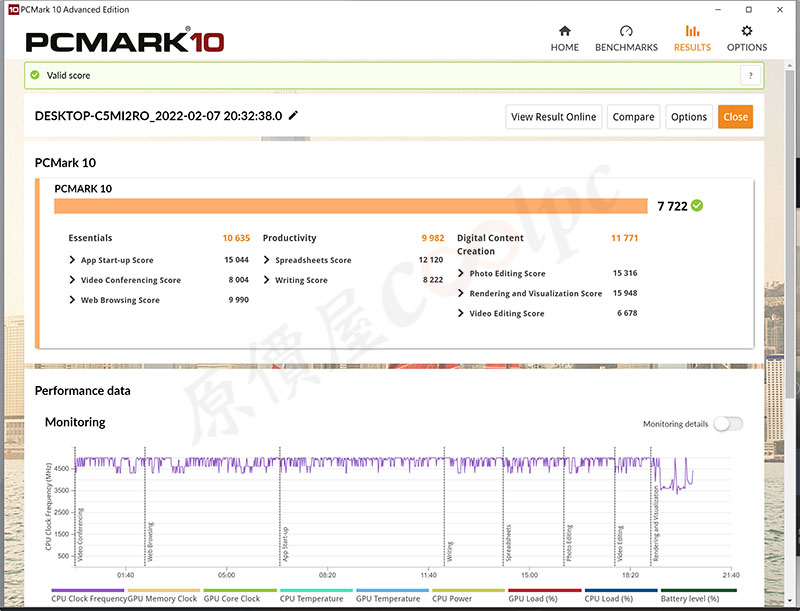Click the green valid score checkmark icon
The width and height of the screenshot is (800, 611).
click(x=35, y=75)
